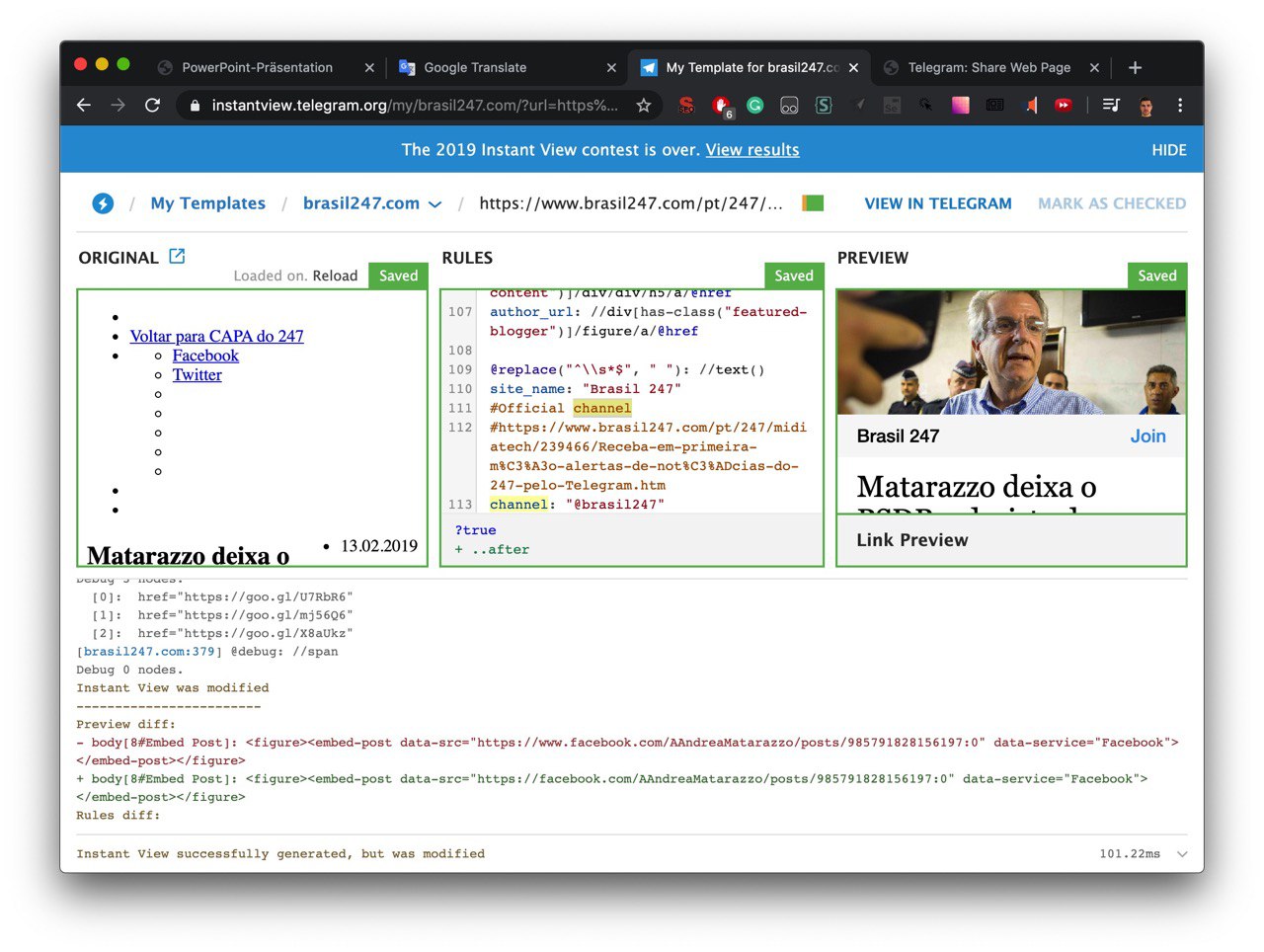Open the cursor-click extension icon
The image size is (1264, 952).
point(926,105)
